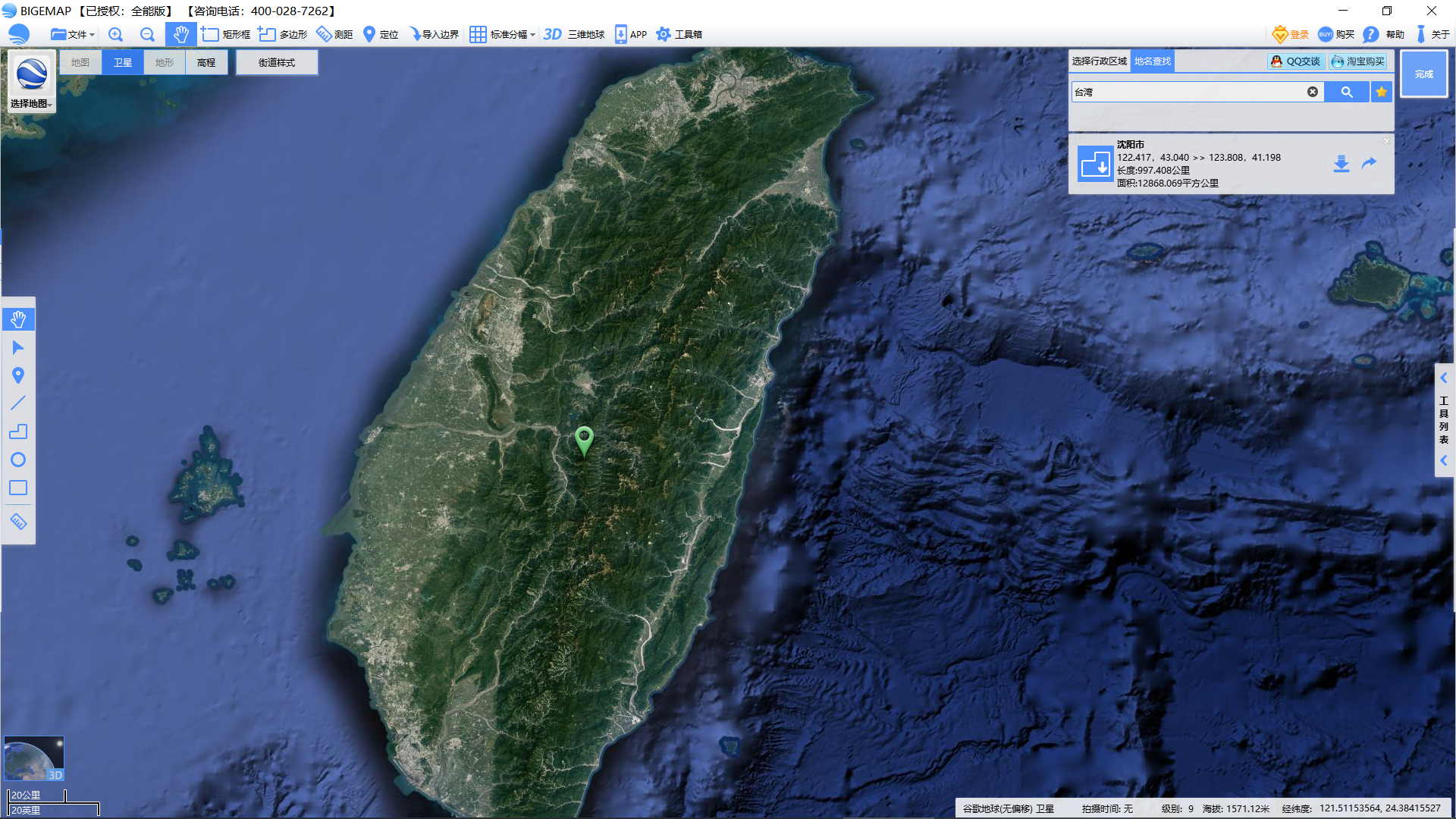Screen dimensions: 1456x819
Task: Choose the 多边形 polygon selection tool
Action: click(x=282, y=34)
